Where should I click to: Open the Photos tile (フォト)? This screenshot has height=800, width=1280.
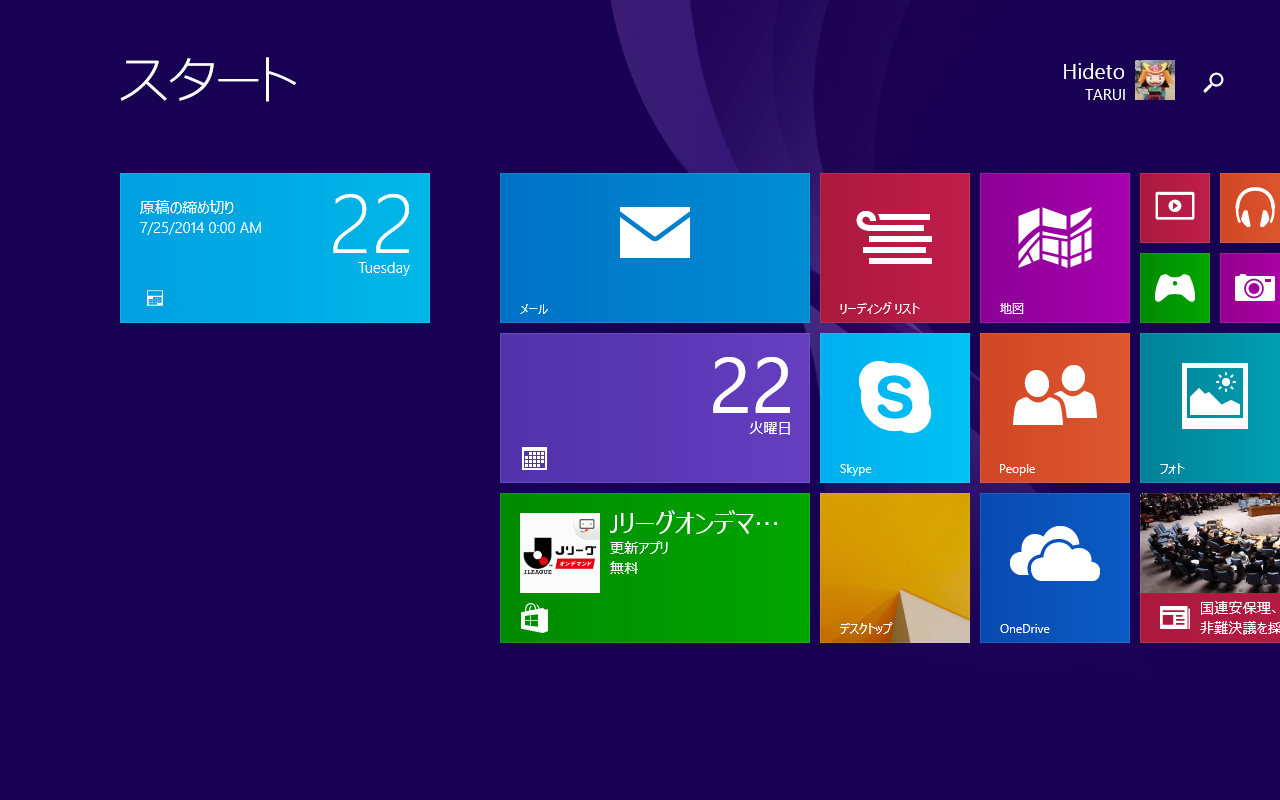[x=1210, y=408]
